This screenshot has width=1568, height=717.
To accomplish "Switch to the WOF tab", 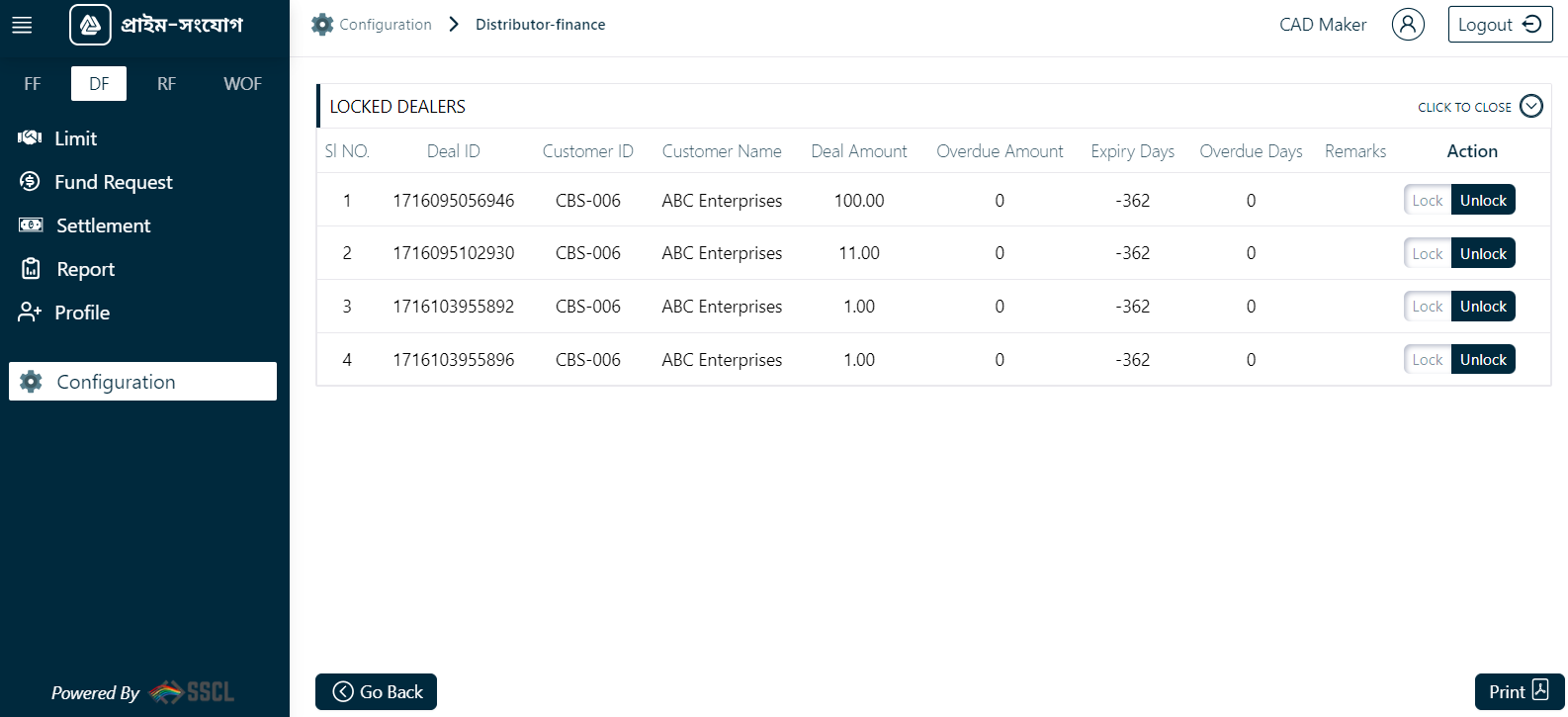I will click(x=242, y=84).
